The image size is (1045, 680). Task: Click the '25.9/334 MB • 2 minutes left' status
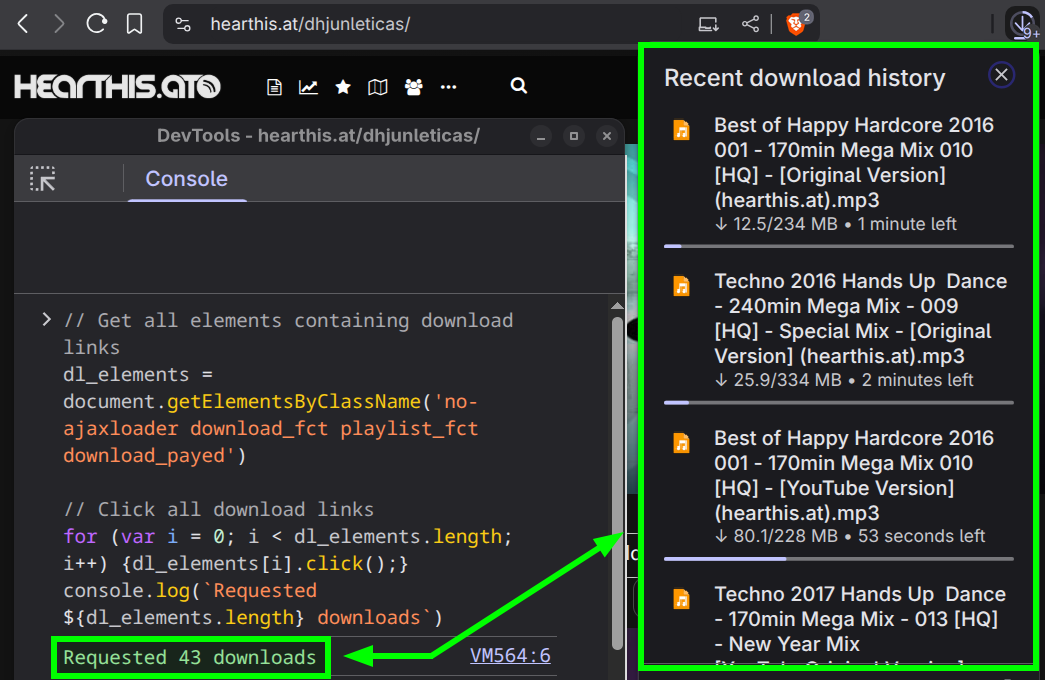click(844, 380)
